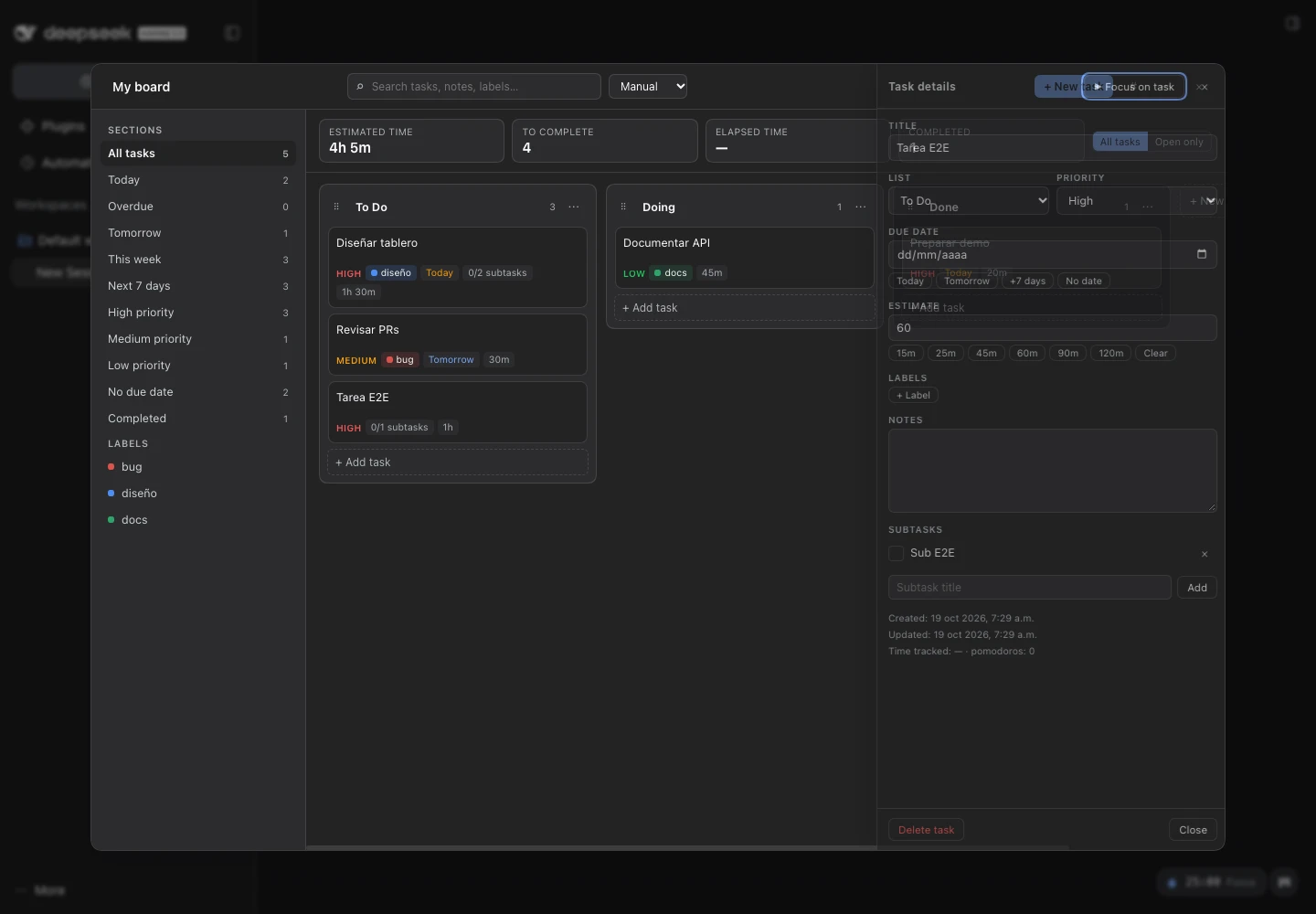Open the Doing column options menu
1316x914 pixels.
coord(861,207)
